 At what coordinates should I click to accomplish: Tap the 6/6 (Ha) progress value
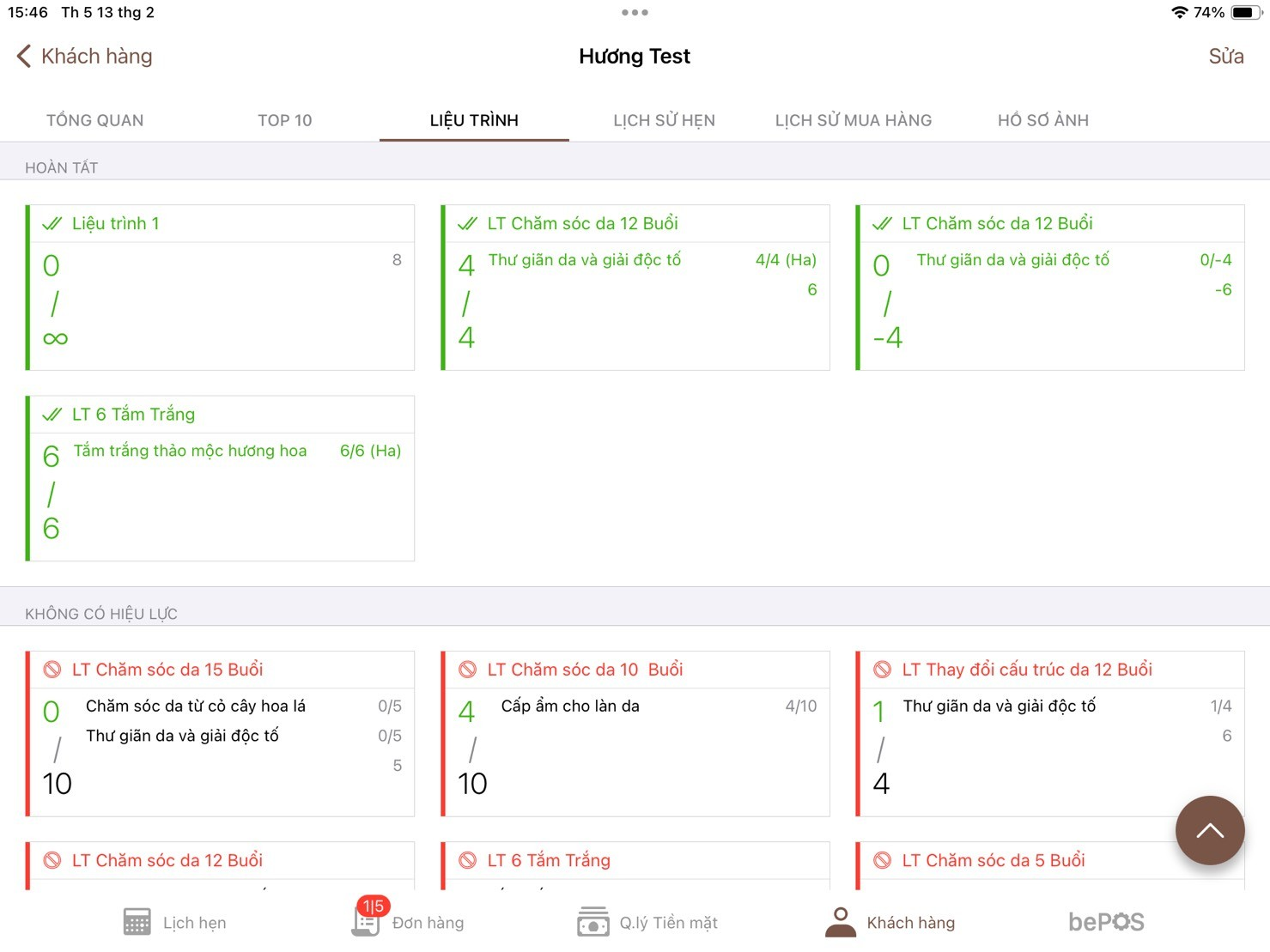tap(371, 452)
